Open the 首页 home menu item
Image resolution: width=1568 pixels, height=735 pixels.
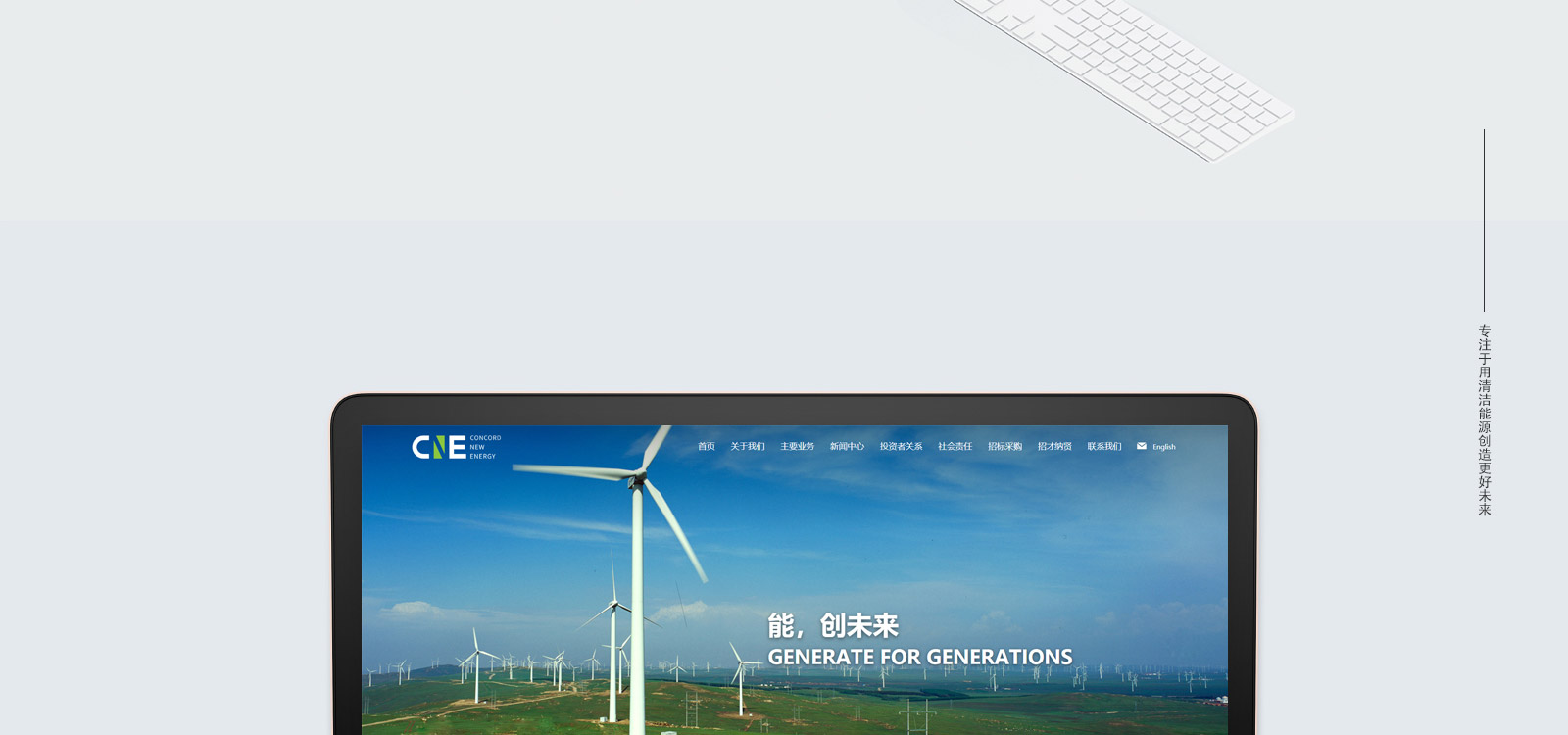[x=706, y=447]
